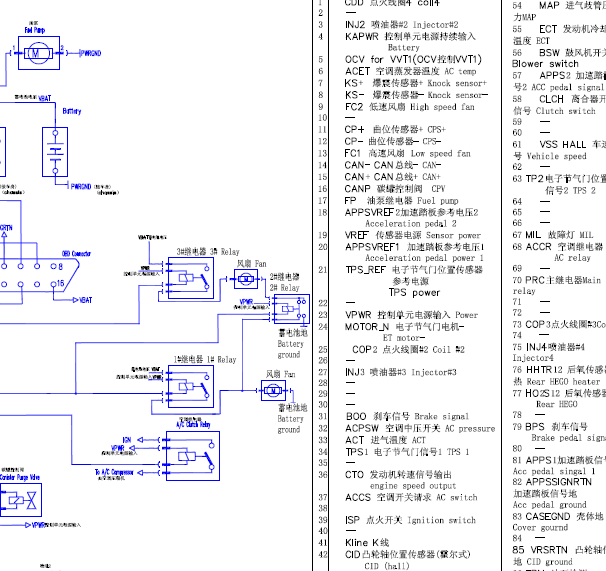This screenshot has width=606, height=571.
Task: Click the fan motor beside 1# Relay
Action: click(273, 390)
